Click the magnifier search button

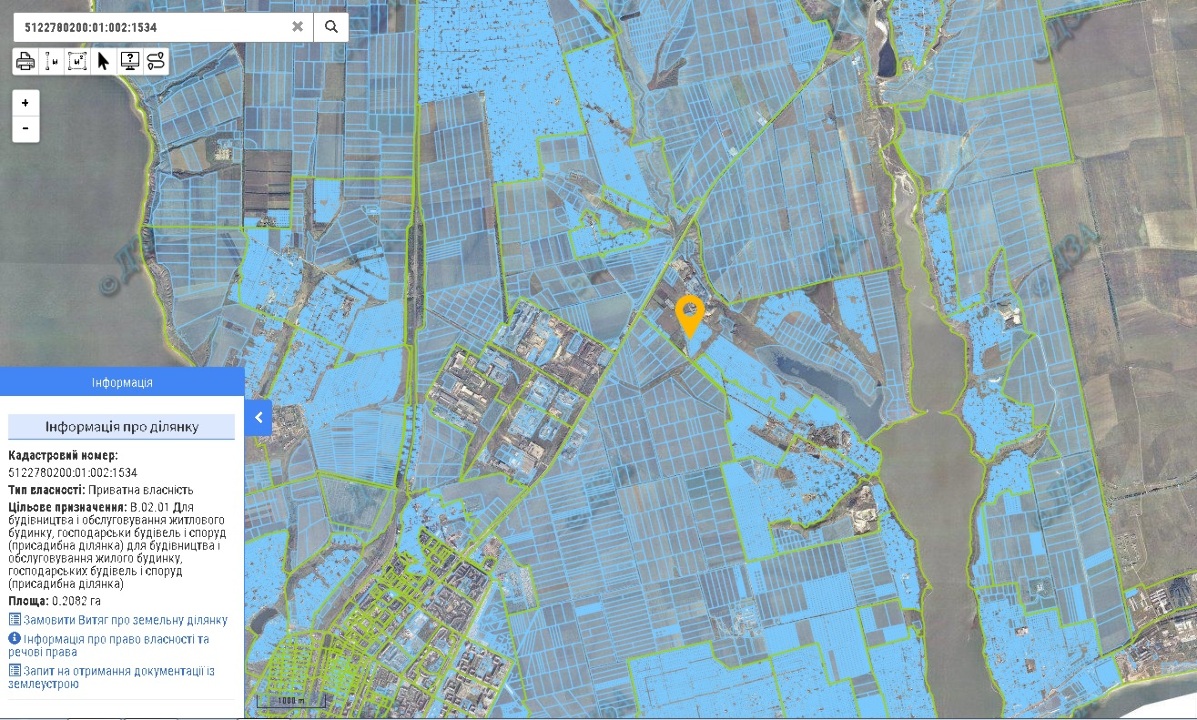point(331,27)
